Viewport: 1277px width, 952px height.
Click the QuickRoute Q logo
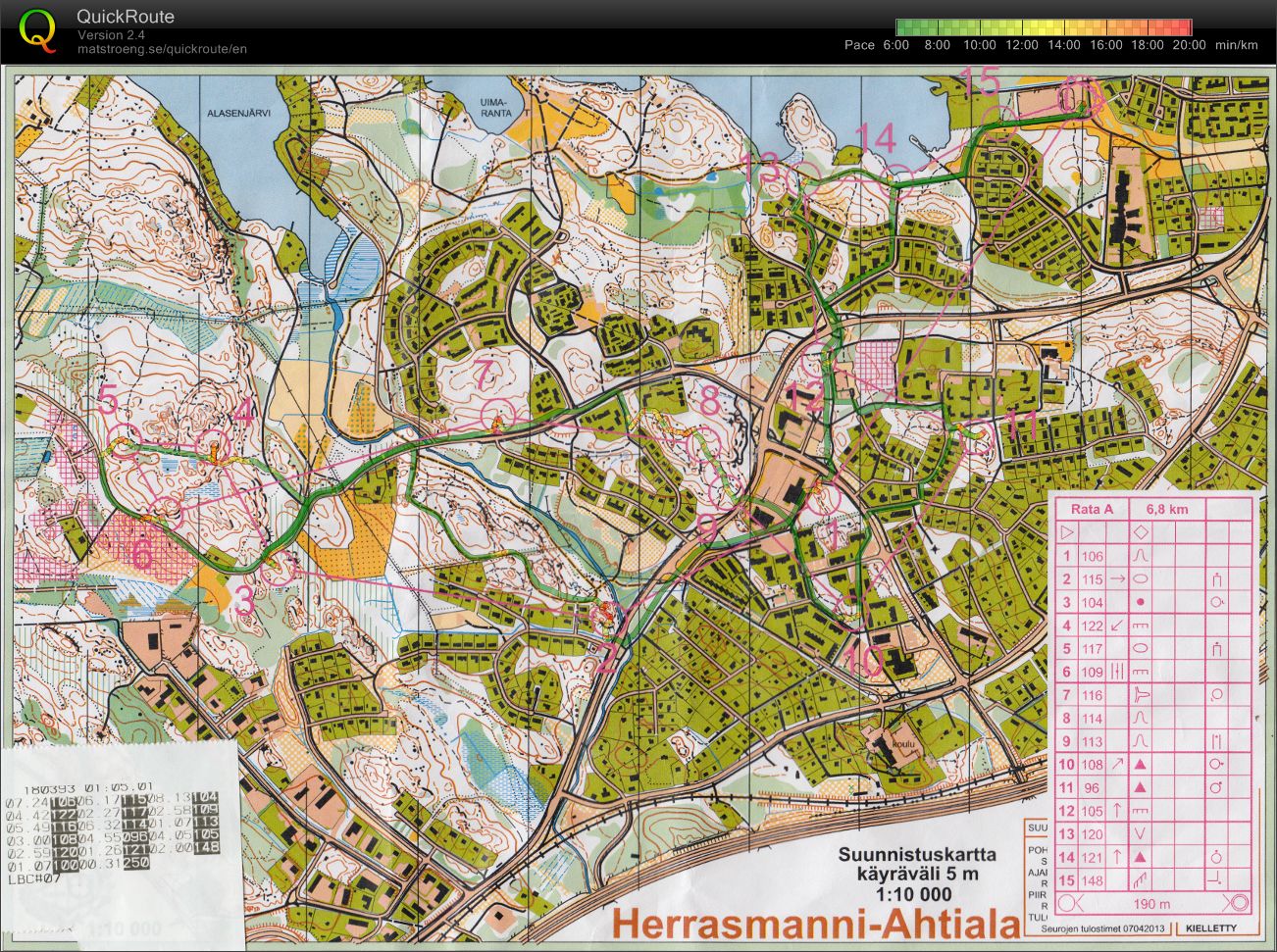37,28
